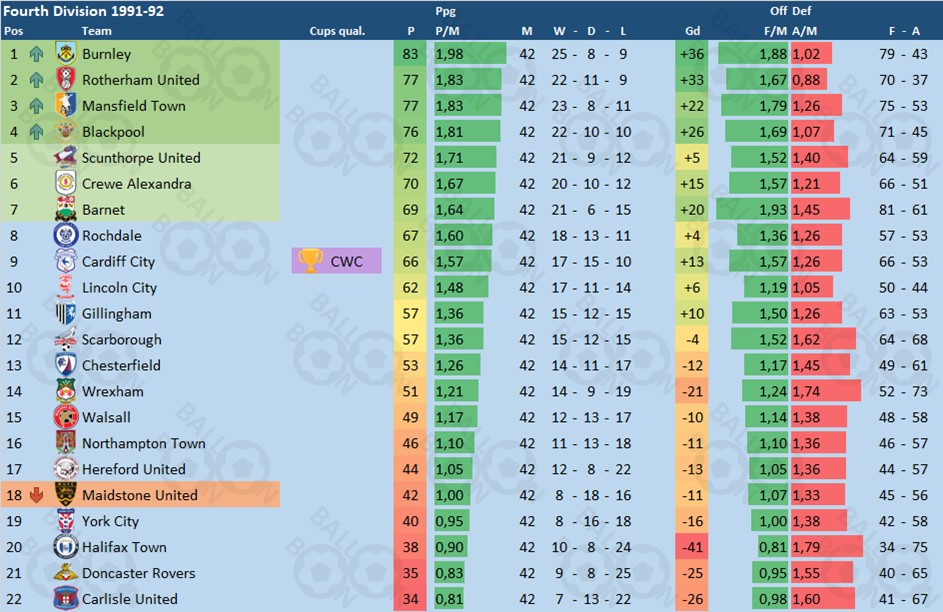
Task: Click the Fourth Division 1991-92 title
Action: 84,11
